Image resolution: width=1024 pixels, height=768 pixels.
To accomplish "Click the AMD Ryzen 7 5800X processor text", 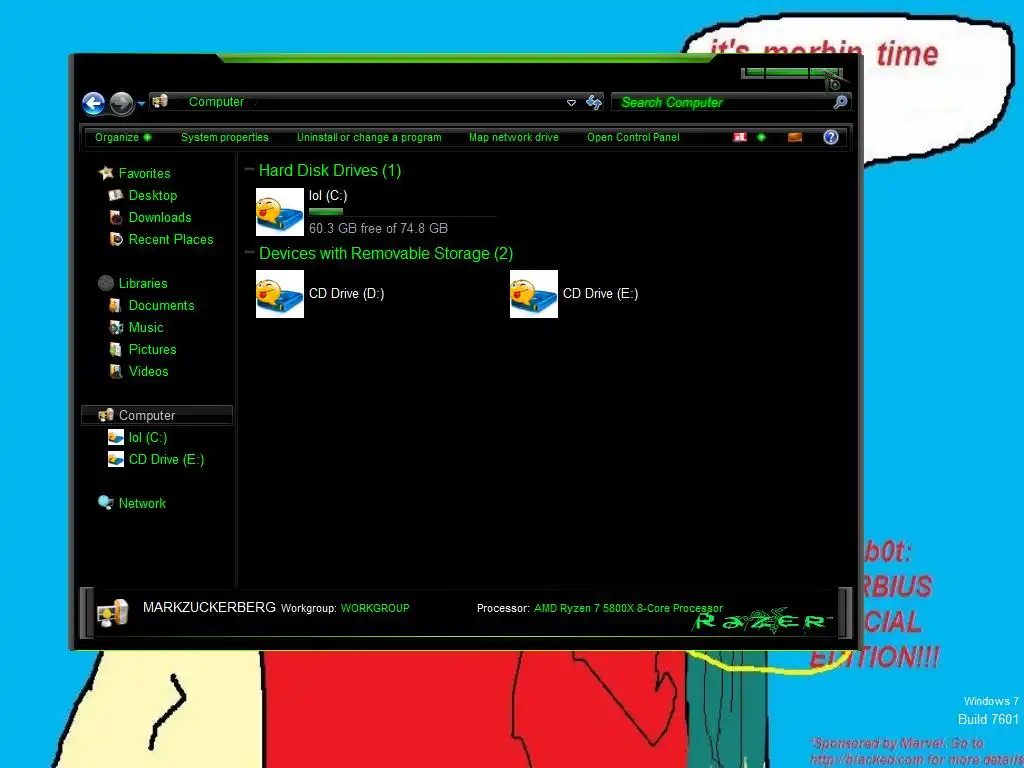I will pyautogui.click(x=628, y=608).
